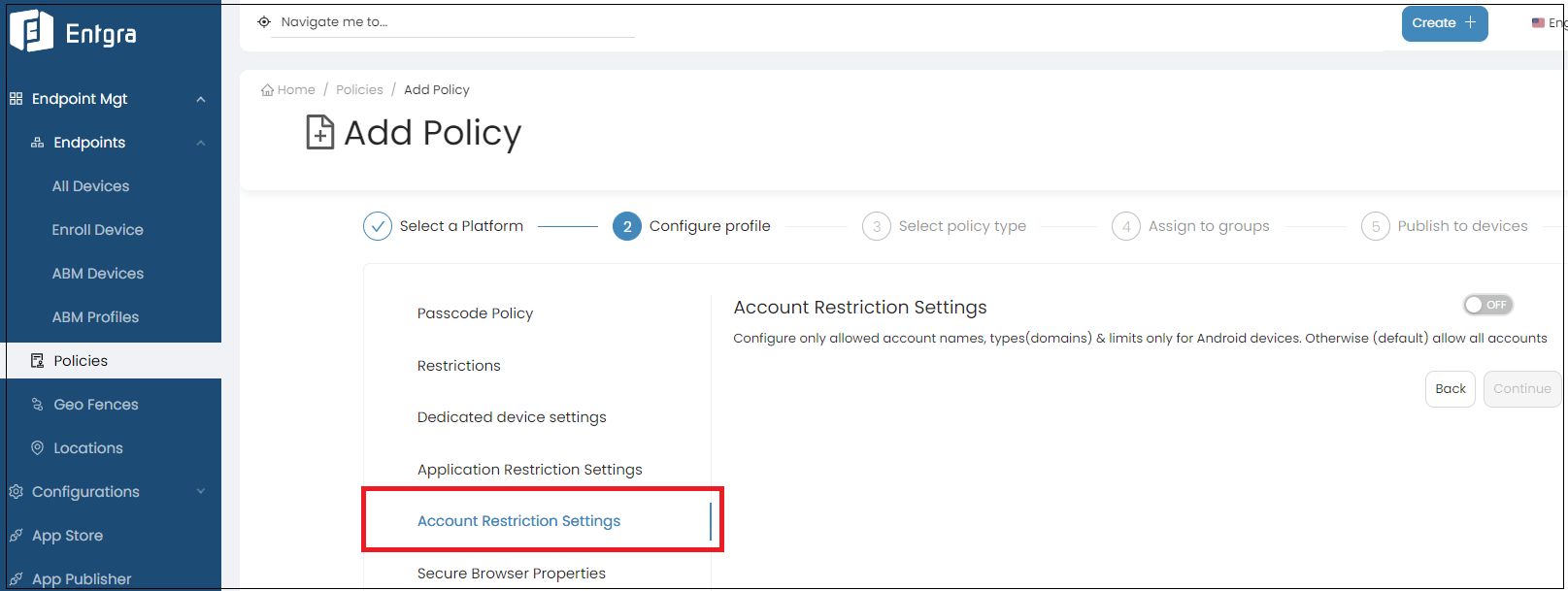Click the Add Policy breadcrumb text
Screen dimensions: 1568x591
tap(437, 90)
